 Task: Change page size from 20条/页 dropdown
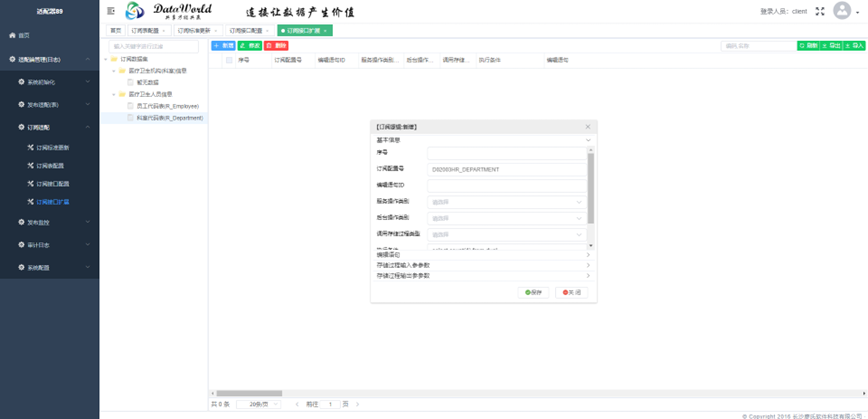tap(259, 405)
